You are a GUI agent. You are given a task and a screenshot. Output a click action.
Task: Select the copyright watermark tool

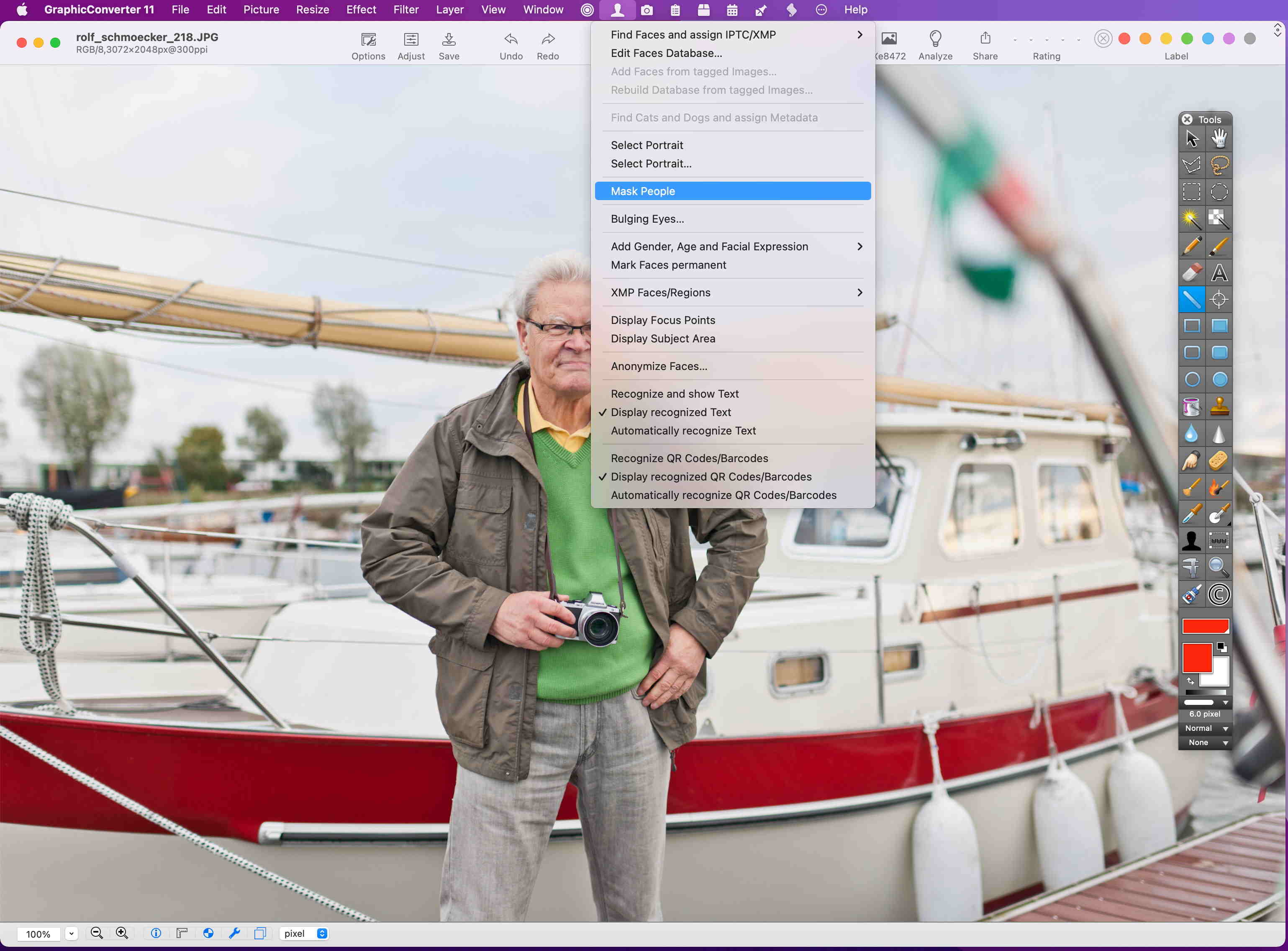click(x=1219, y=594)
